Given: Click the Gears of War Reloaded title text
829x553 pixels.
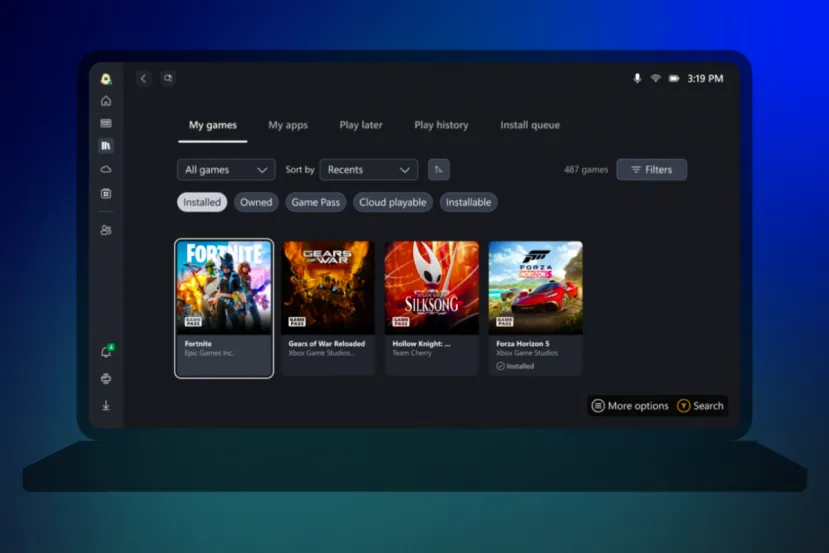Looking at the screenshot, I should [327, 344].
